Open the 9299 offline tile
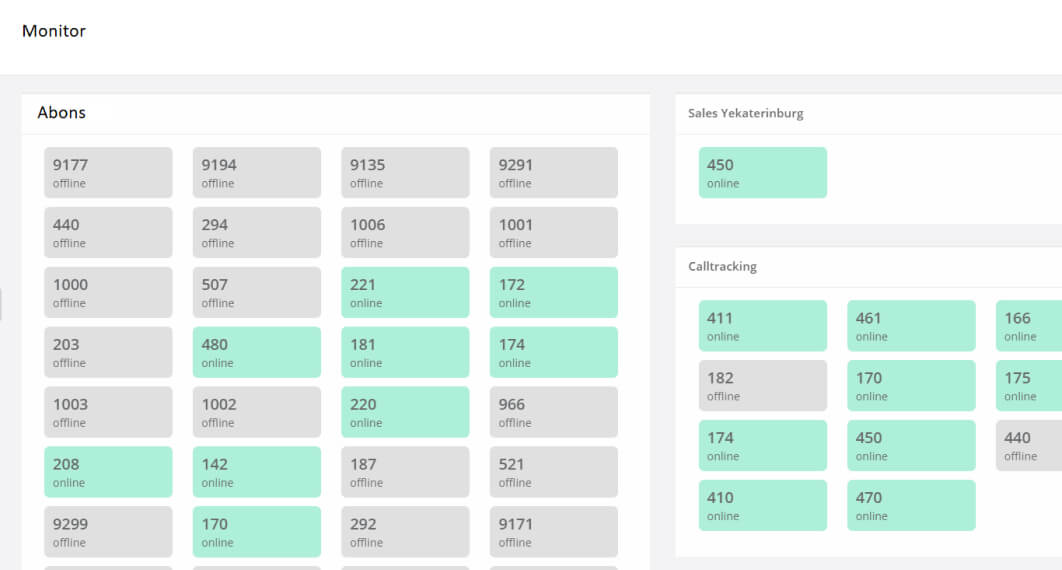The width and height of the screenshot is (1062, 570). 108,532
